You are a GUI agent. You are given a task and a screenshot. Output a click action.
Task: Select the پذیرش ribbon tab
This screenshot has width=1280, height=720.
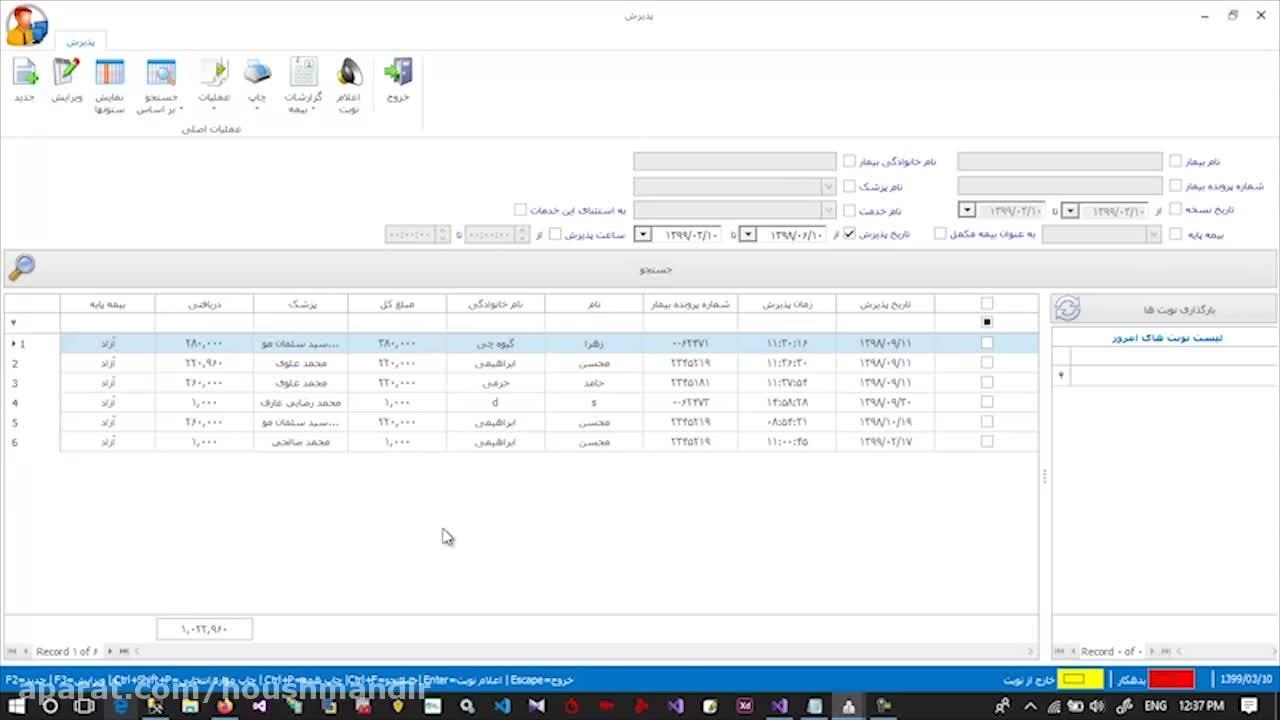coord(80,42)
